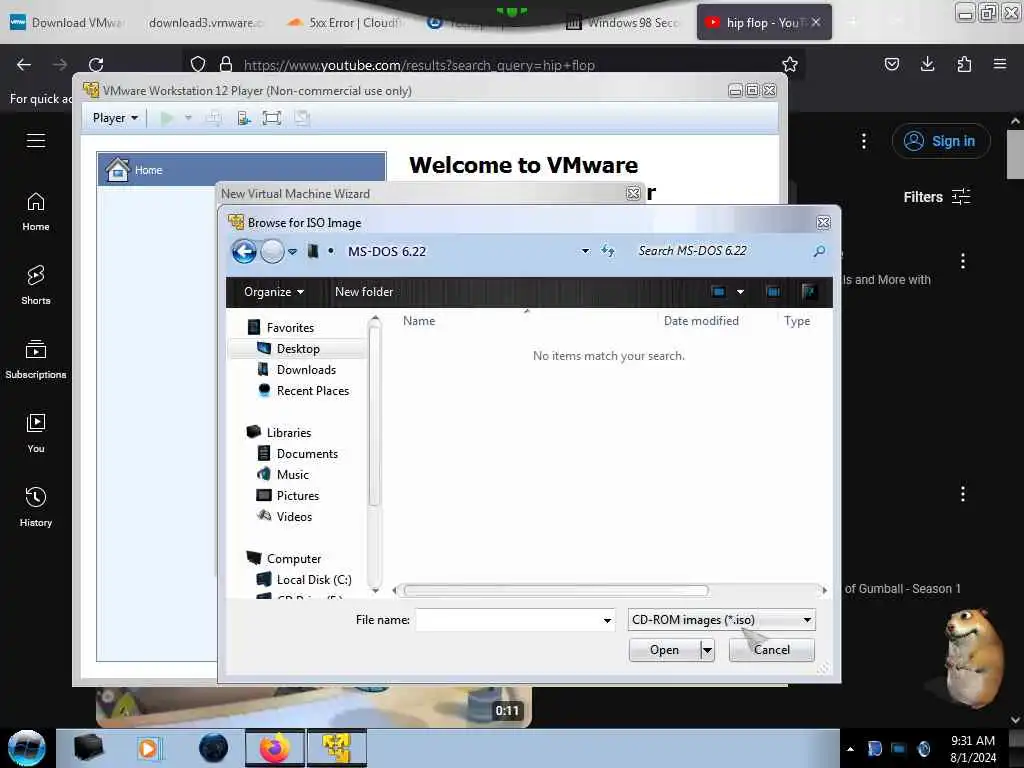Click the navigation pane vertical scrollbar

(374, 415)
